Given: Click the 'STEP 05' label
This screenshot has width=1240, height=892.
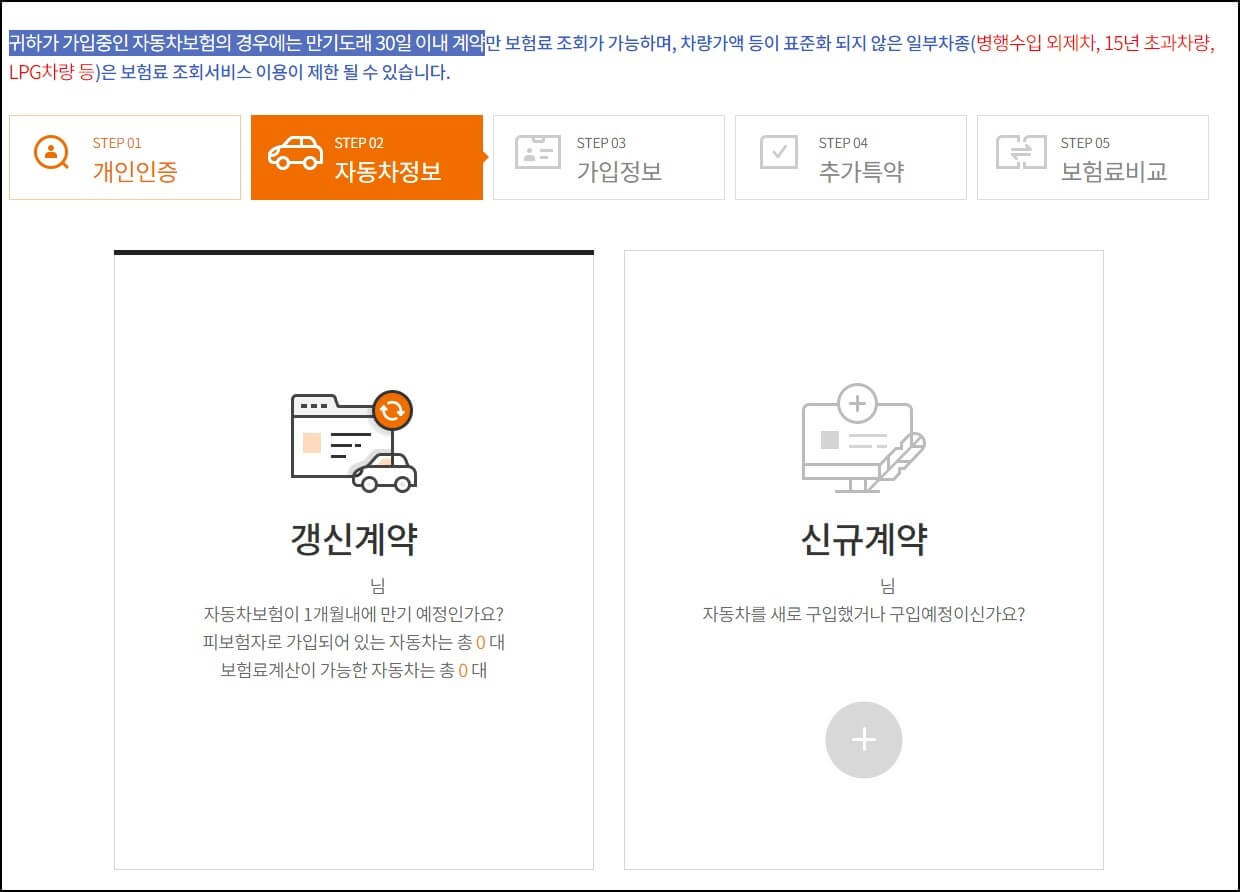Looking at the screenshot, I should pyautogui.click(x=1085, y=143).
